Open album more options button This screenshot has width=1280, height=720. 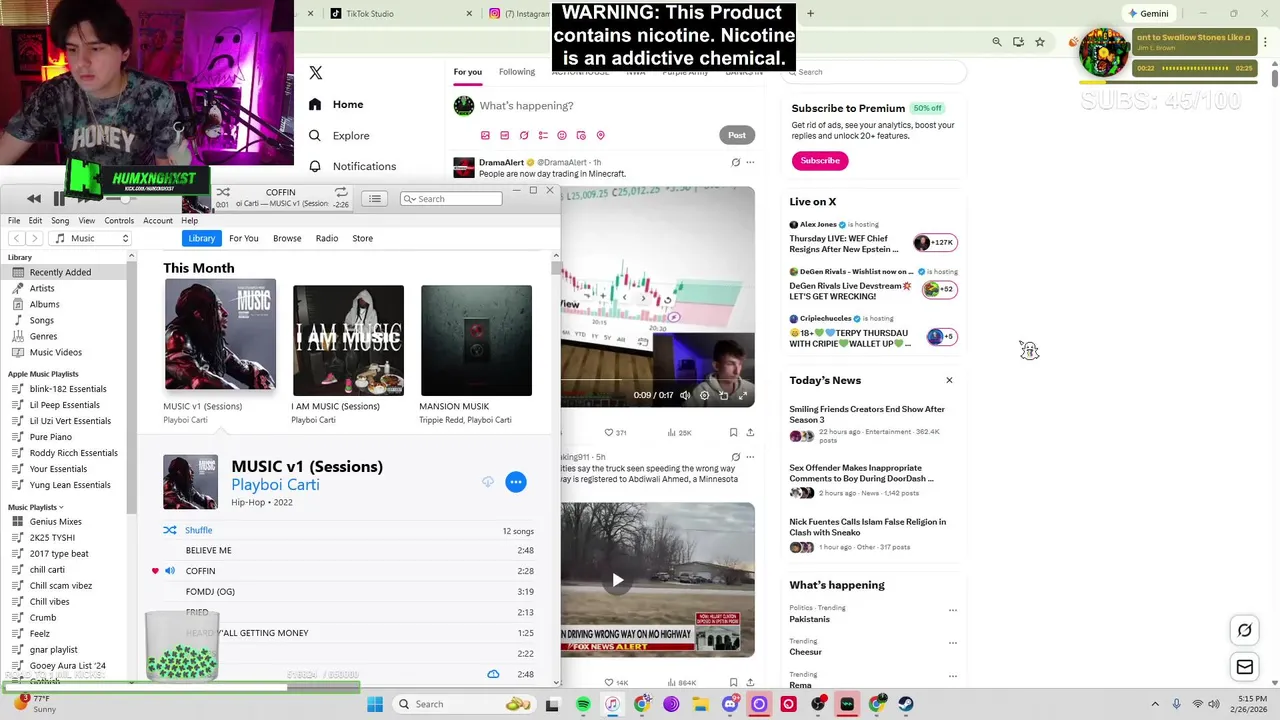point(516,482)
